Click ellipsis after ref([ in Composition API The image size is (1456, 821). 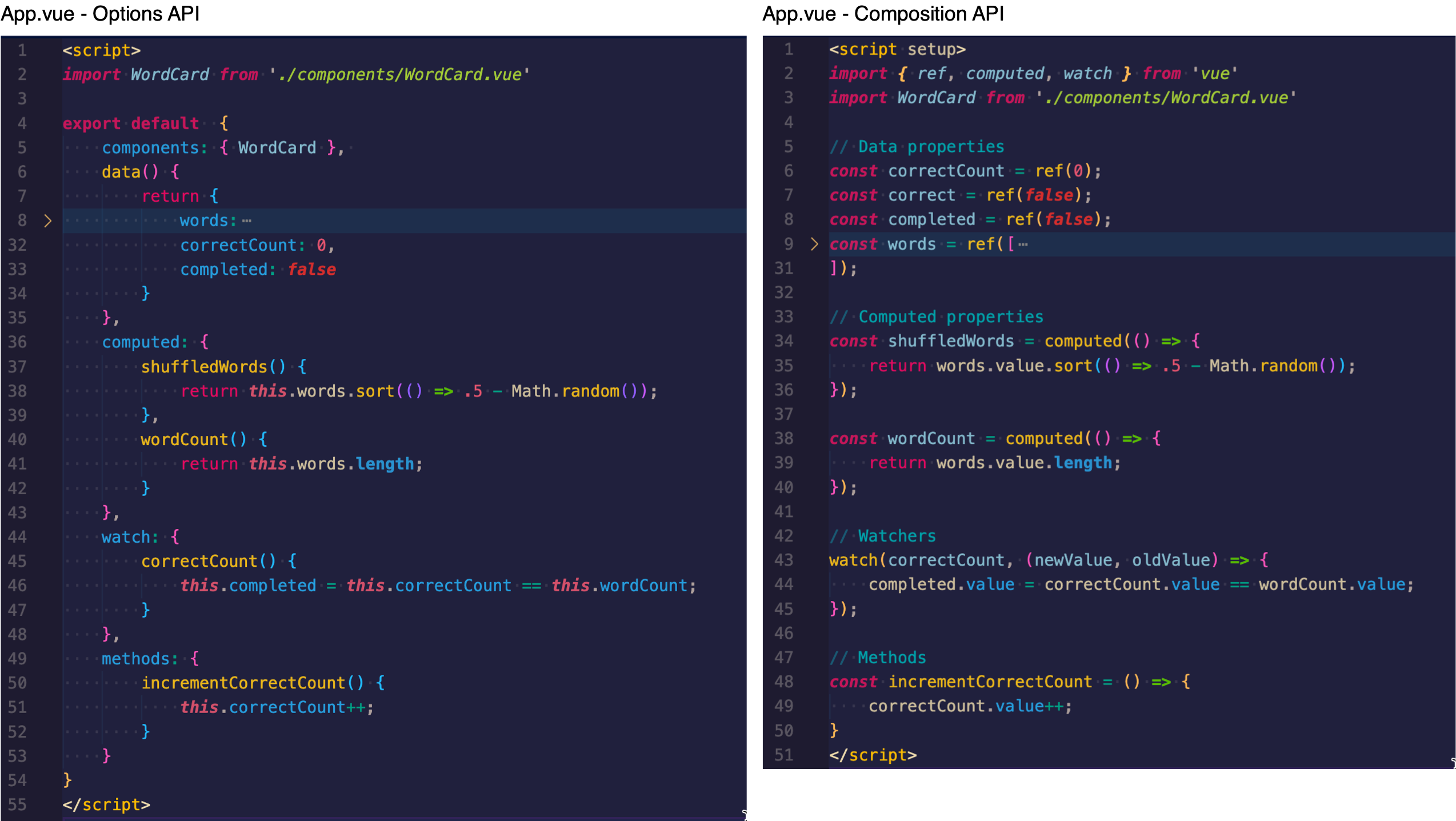click(x=1023, y=245)
